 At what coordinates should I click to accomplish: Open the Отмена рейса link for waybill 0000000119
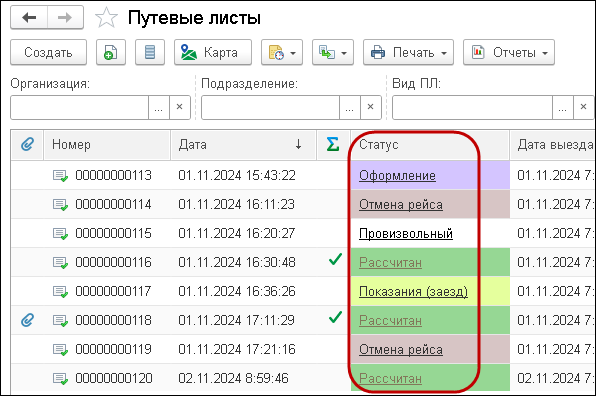click(401, 349)
